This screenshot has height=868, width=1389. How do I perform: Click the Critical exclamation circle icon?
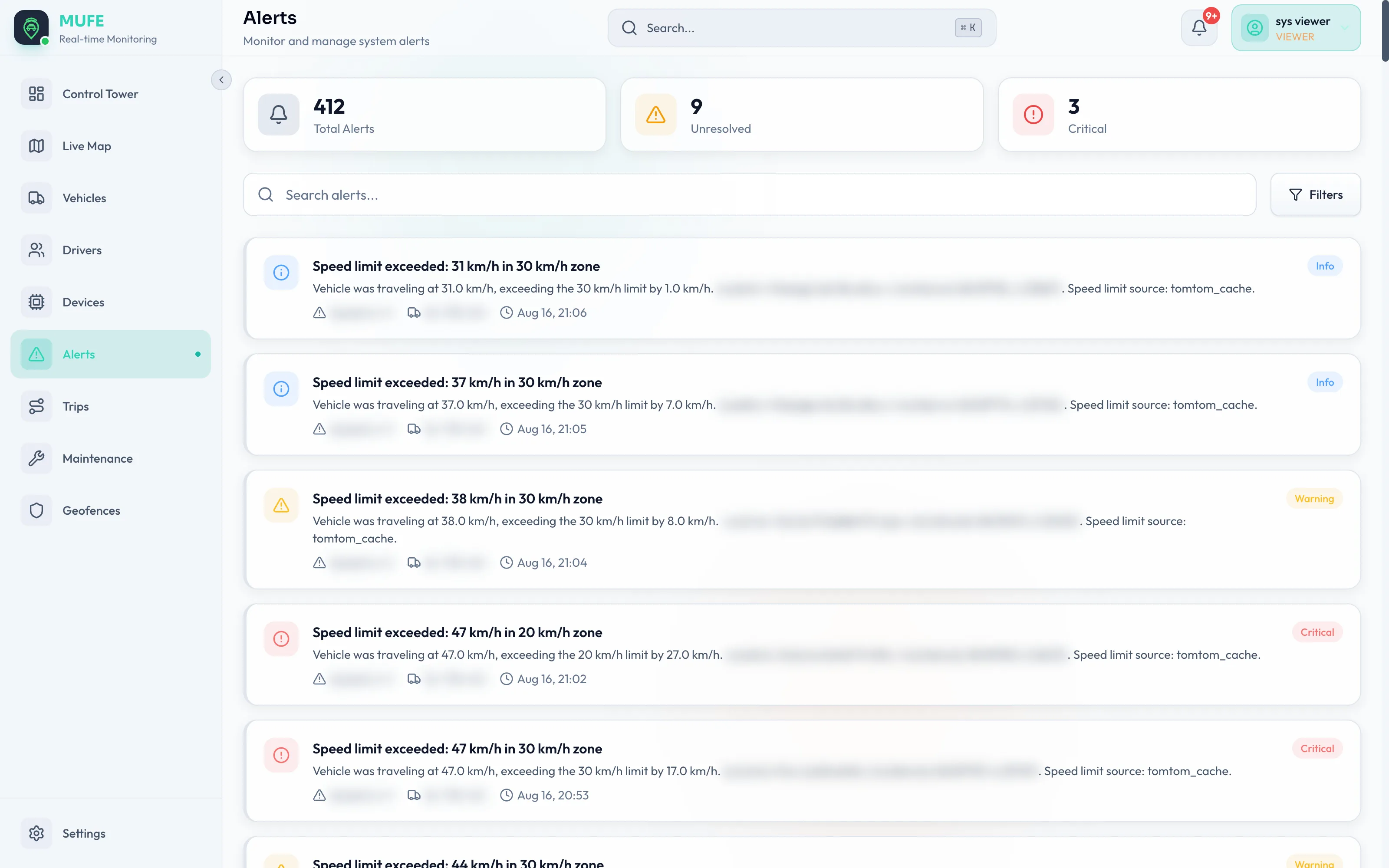pos(1033,114)
